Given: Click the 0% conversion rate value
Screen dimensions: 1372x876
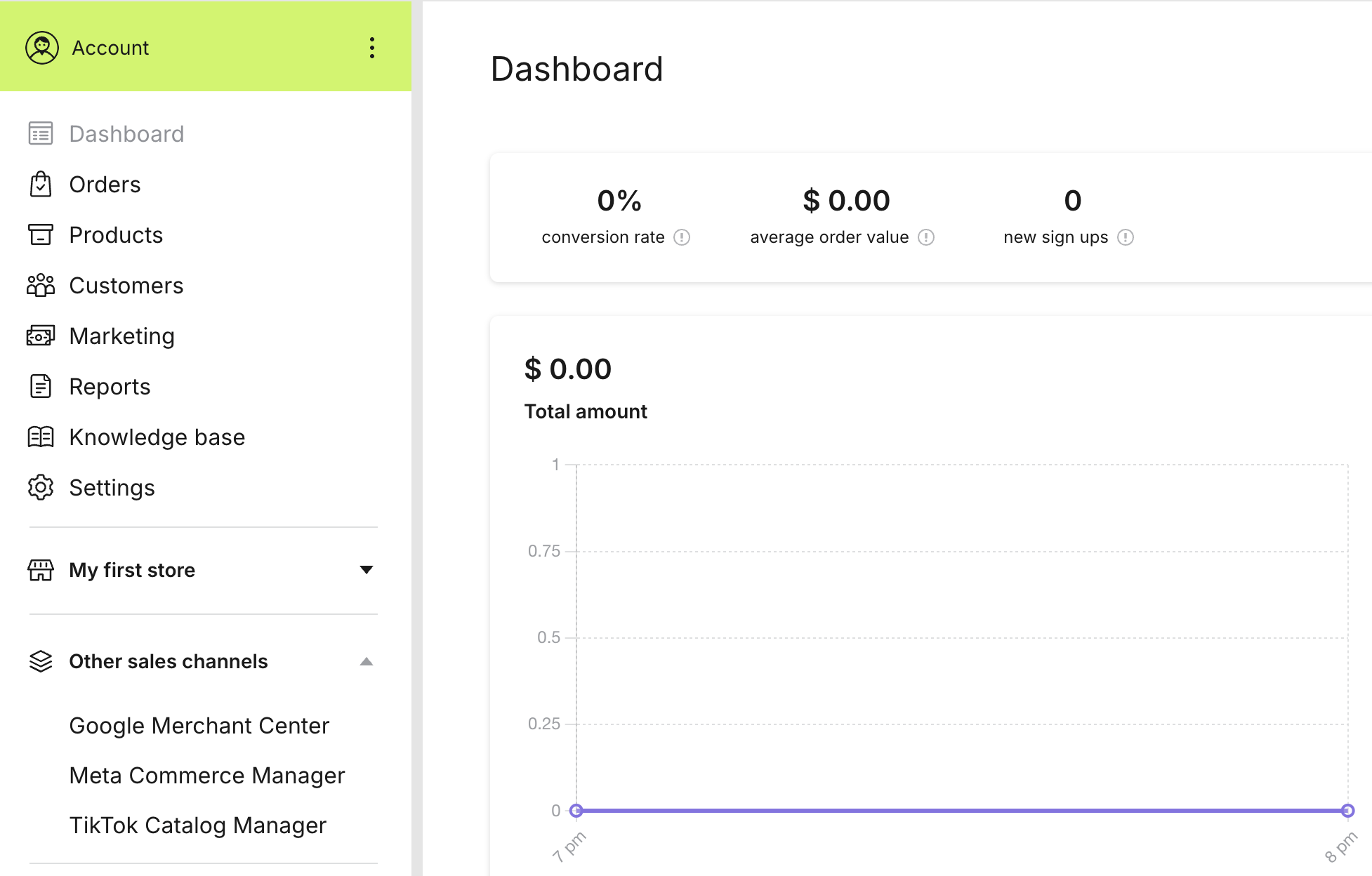Looking at the screenshot, I should (x=619, y=201).
